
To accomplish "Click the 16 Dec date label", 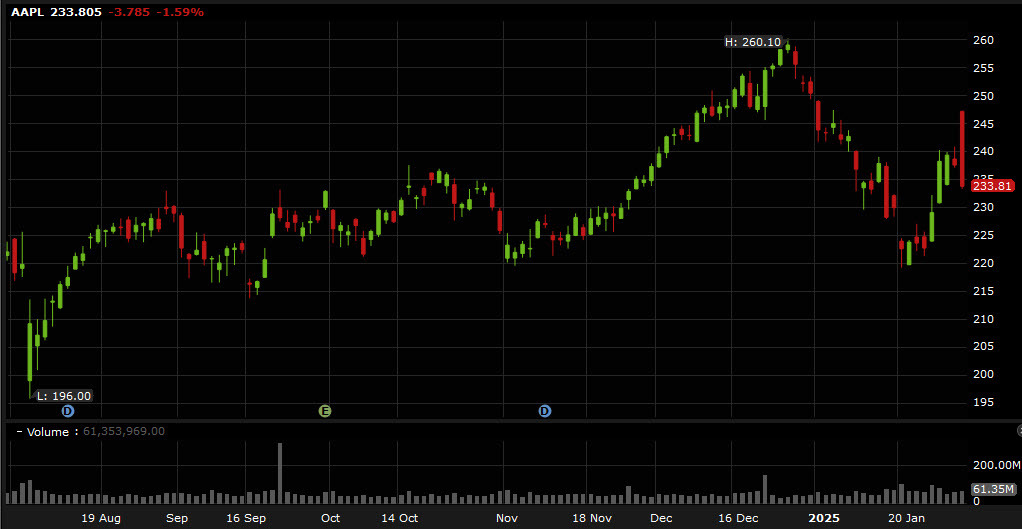I will coord(738,519).
